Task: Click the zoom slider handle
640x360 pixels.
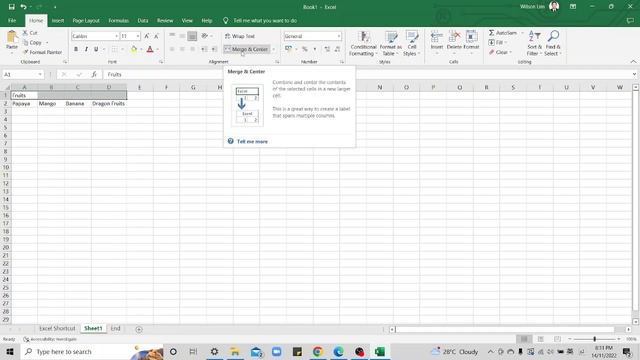Action: (x=594, y=339)
